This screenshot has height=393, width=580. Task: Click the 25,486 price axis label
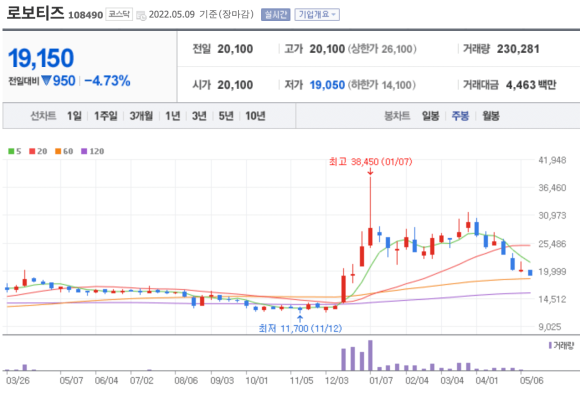click(552, 244)
